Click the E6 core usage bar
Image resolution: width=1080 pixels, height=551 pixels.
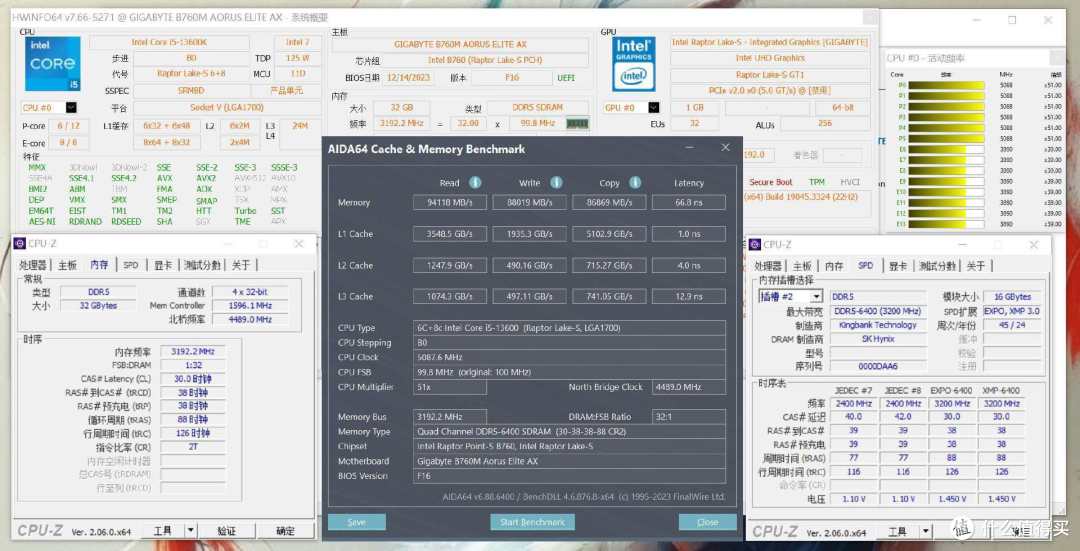click(x=946, y=149)
